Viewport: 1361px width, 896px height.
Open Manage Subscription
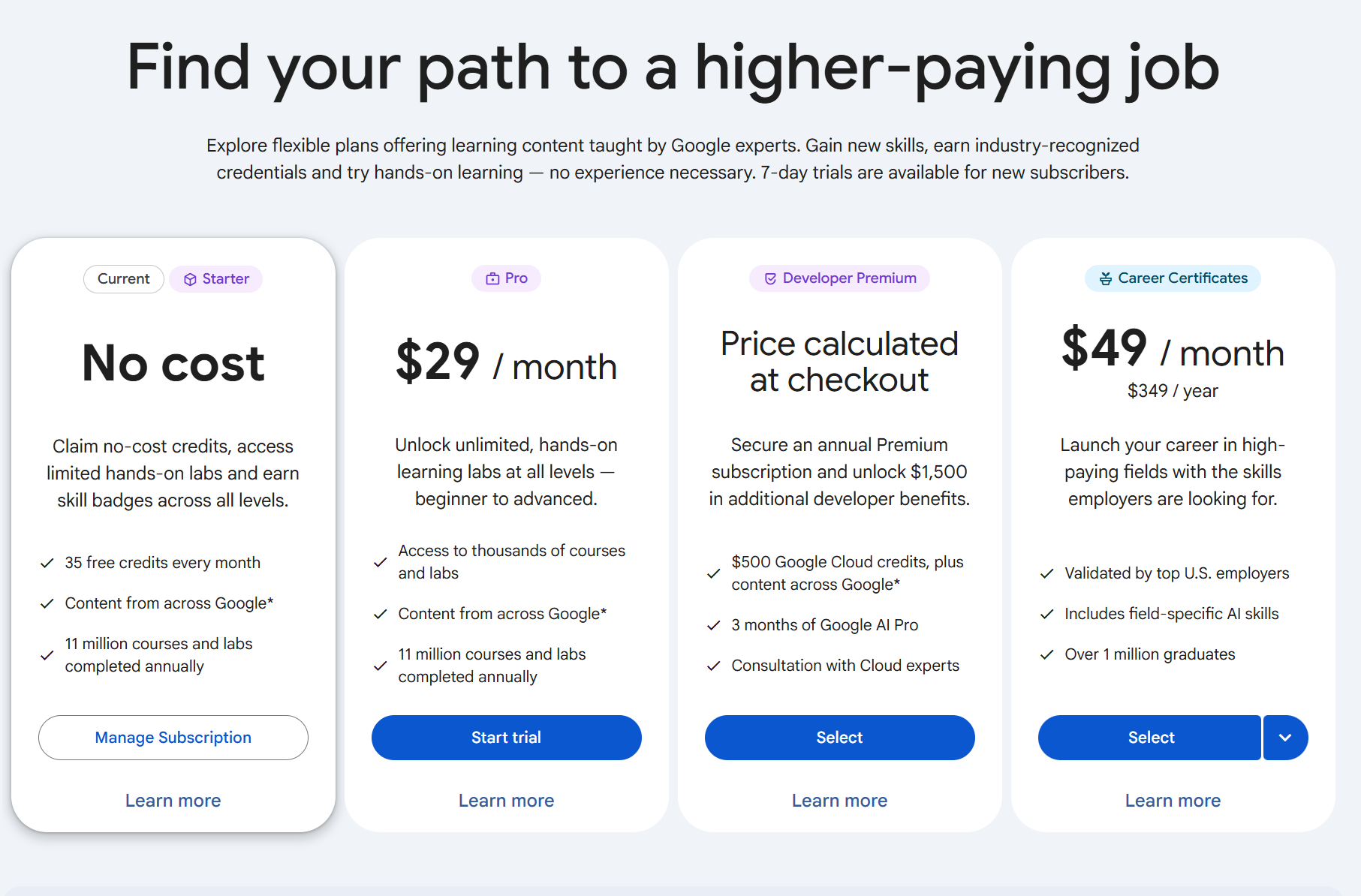tap(173, 738)
